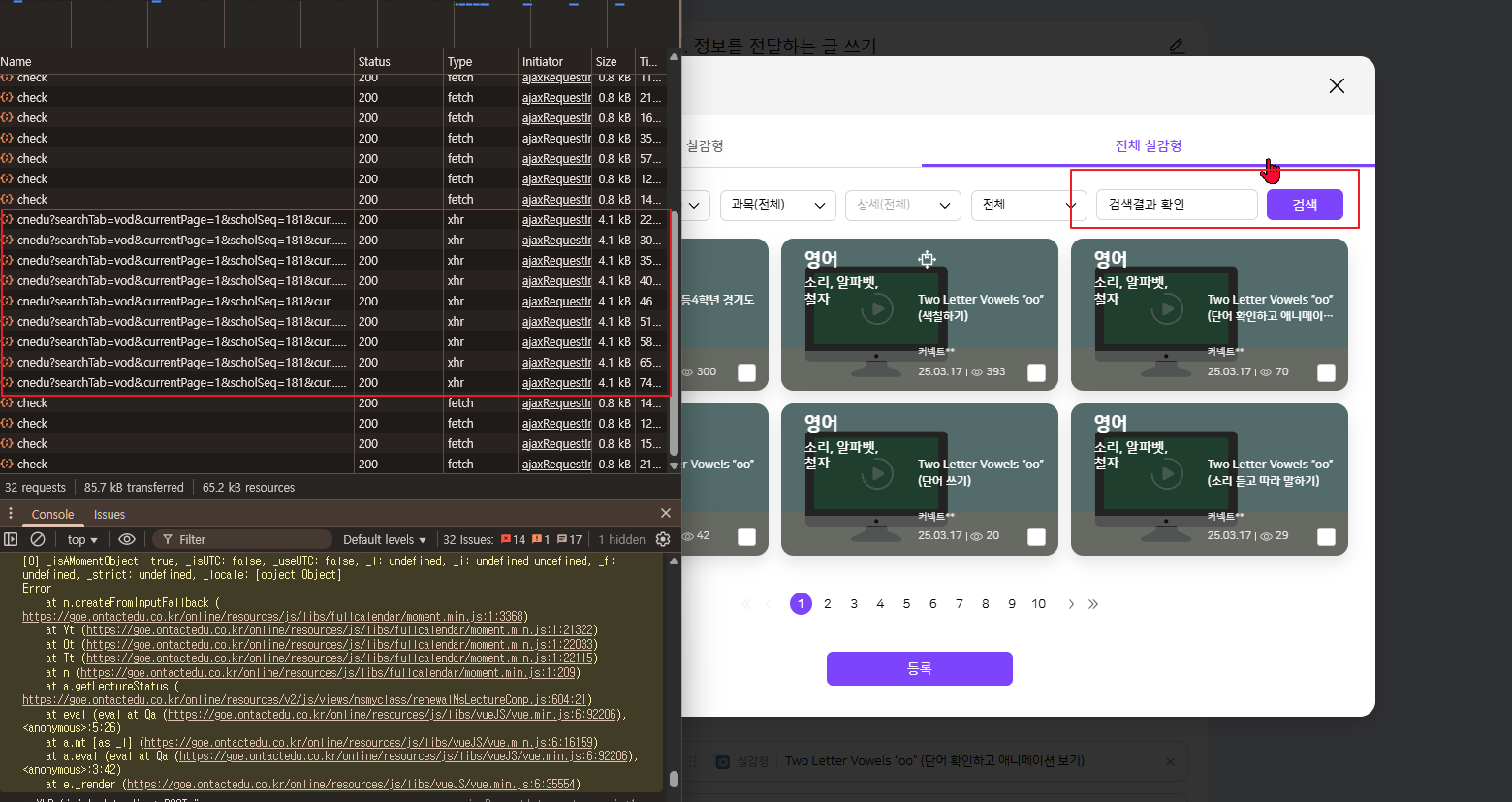
Task: Clear the console with the clear icon
Action: pyautogui.click(x=38, y=539)
